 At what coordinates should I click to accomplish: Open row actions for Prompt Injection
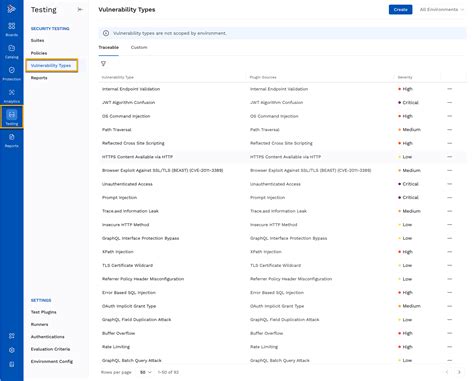click(450, 197)
